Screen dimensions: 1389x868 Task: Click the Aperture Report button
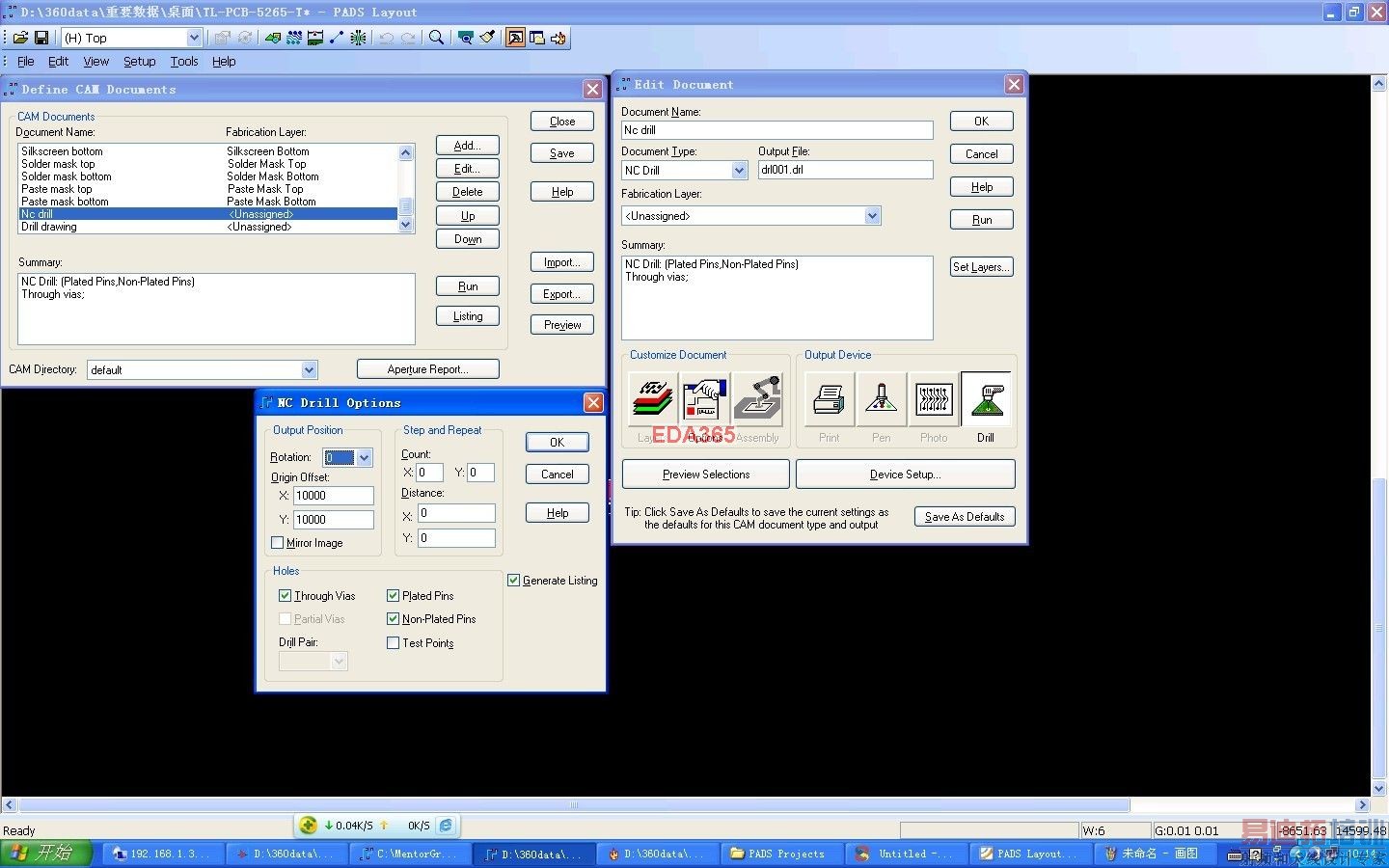point(427,369)
